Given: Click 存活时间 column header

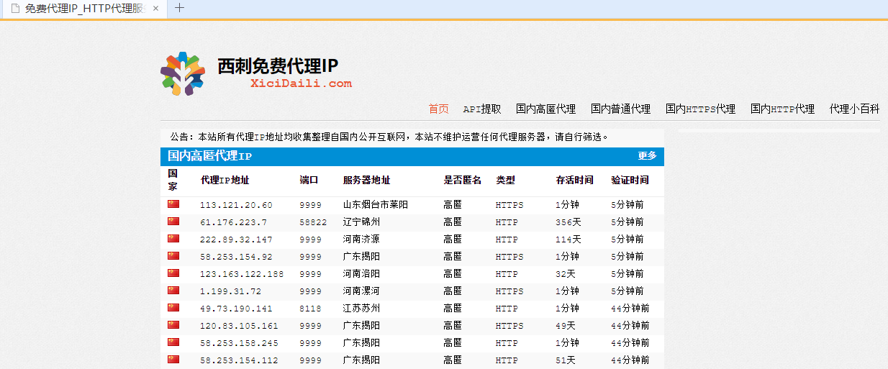Looking at the screenshot, I should [574, 181].
